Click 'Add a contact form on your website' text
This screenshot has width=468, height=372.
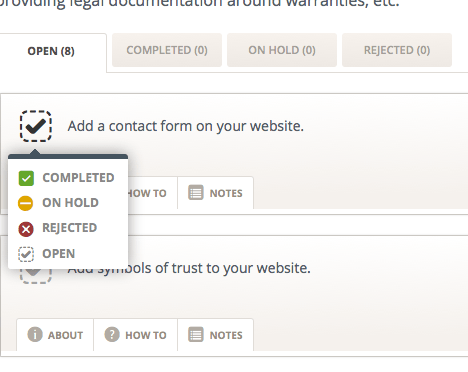[186, 126]
